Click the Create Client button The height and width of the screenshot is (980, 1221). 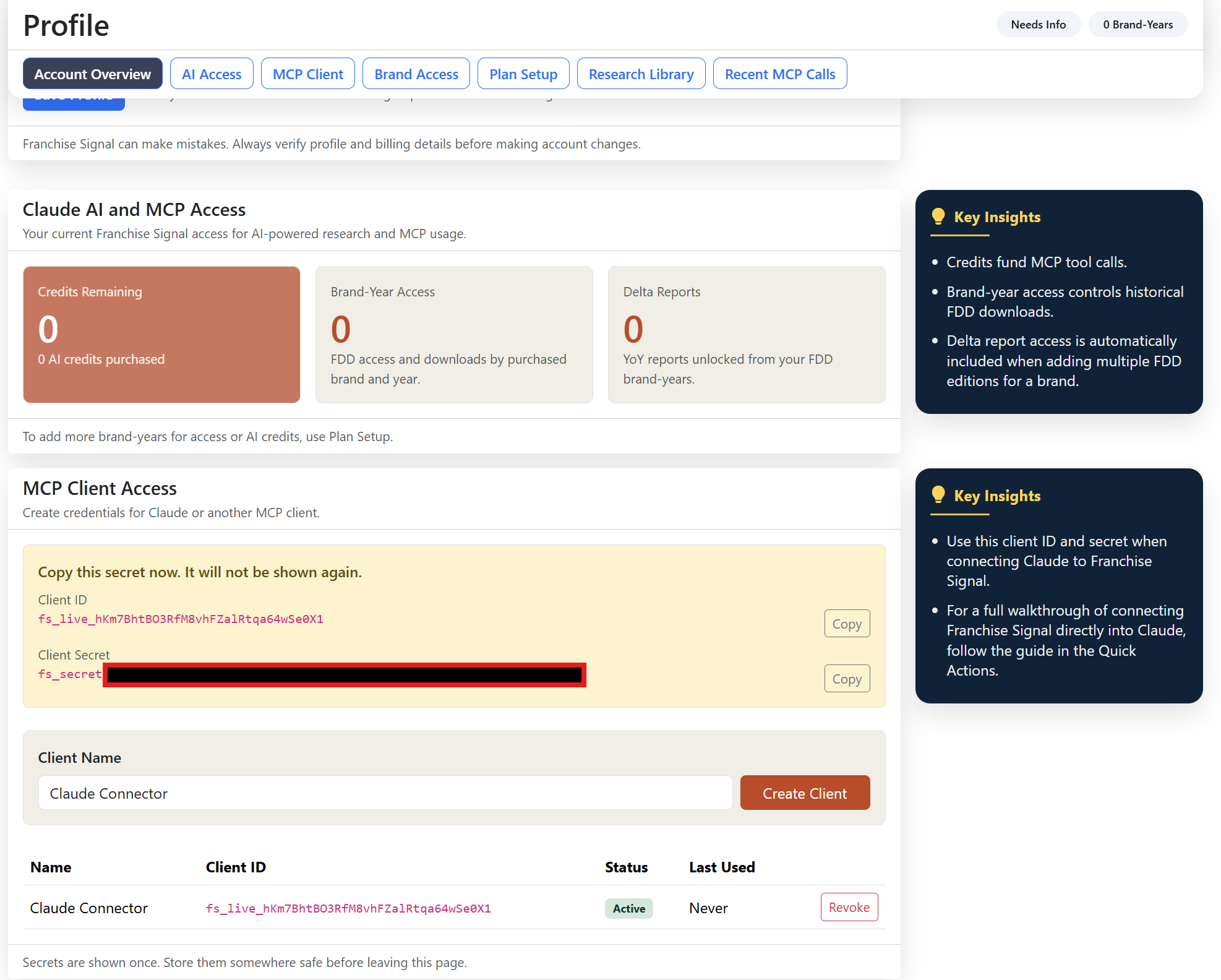click(x=805, y=793)
